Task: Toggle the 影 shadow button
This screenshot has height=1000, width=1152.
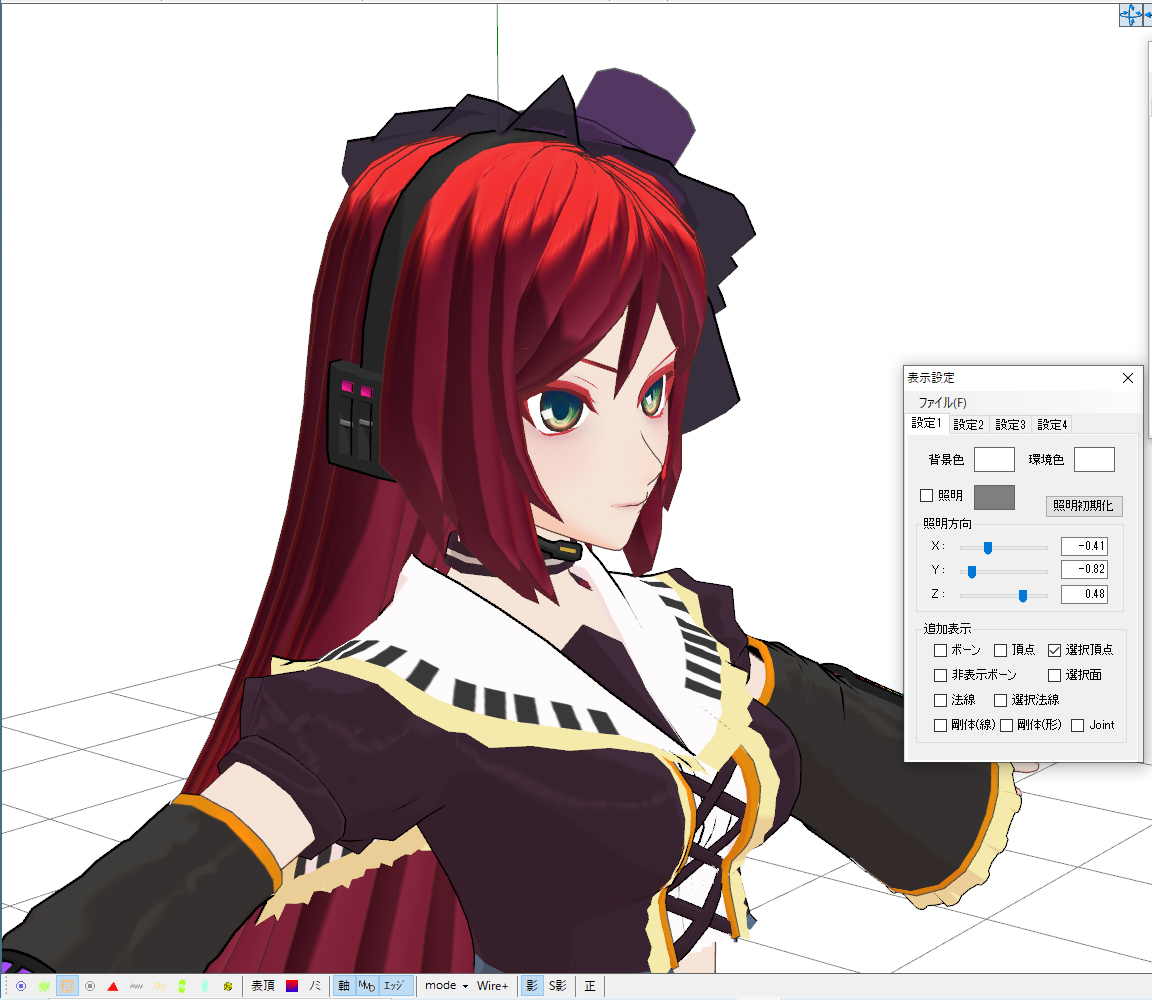Action: (x=532, y=986)
